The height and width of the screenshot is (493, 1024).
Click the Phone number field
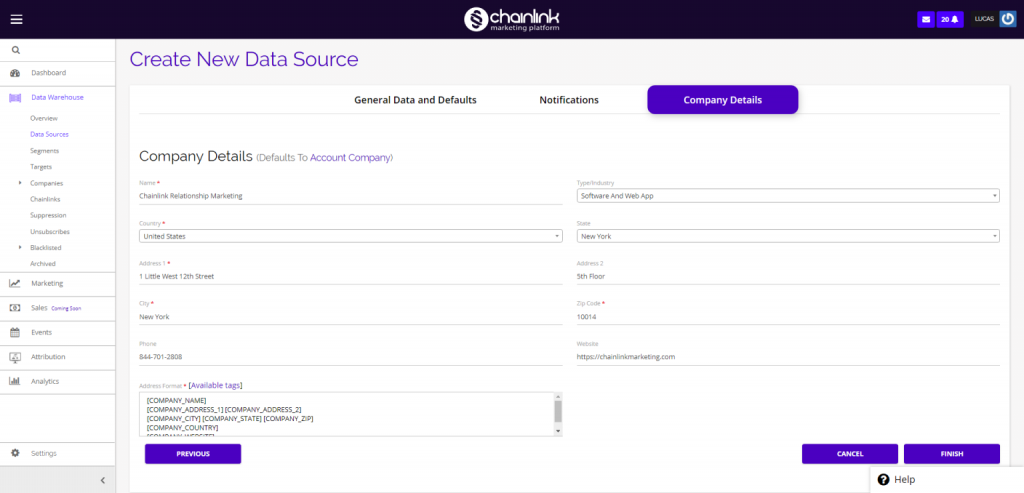coord(351,357)
